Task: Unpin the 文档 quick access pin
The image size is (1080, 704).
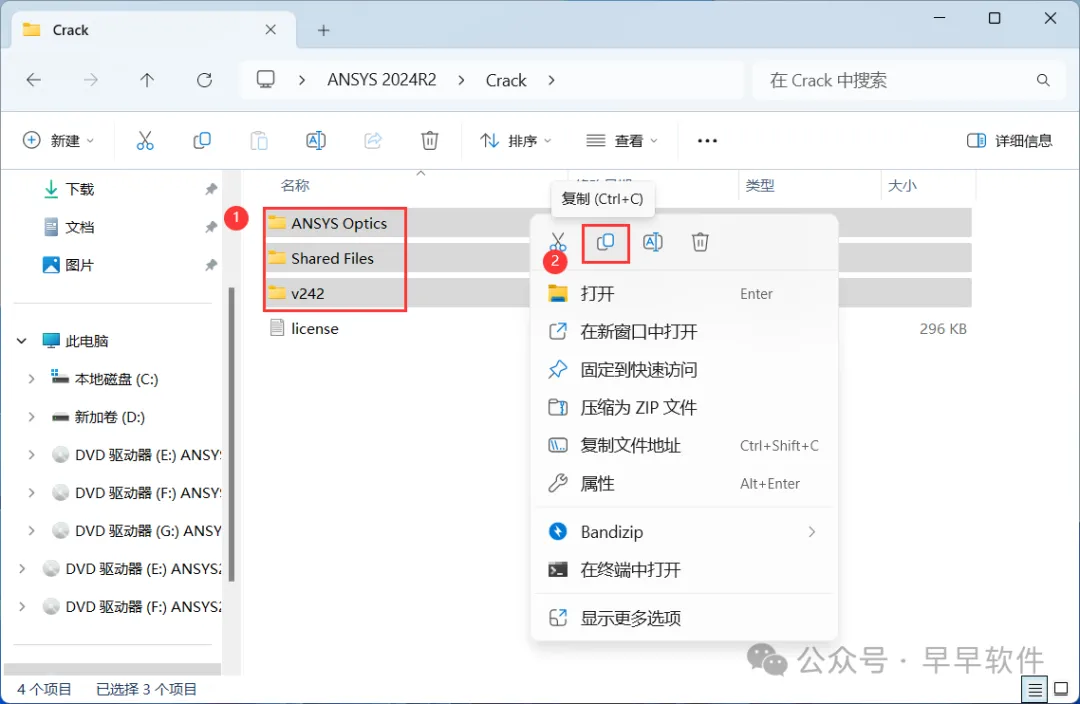Action: click(x=211, y=227)
